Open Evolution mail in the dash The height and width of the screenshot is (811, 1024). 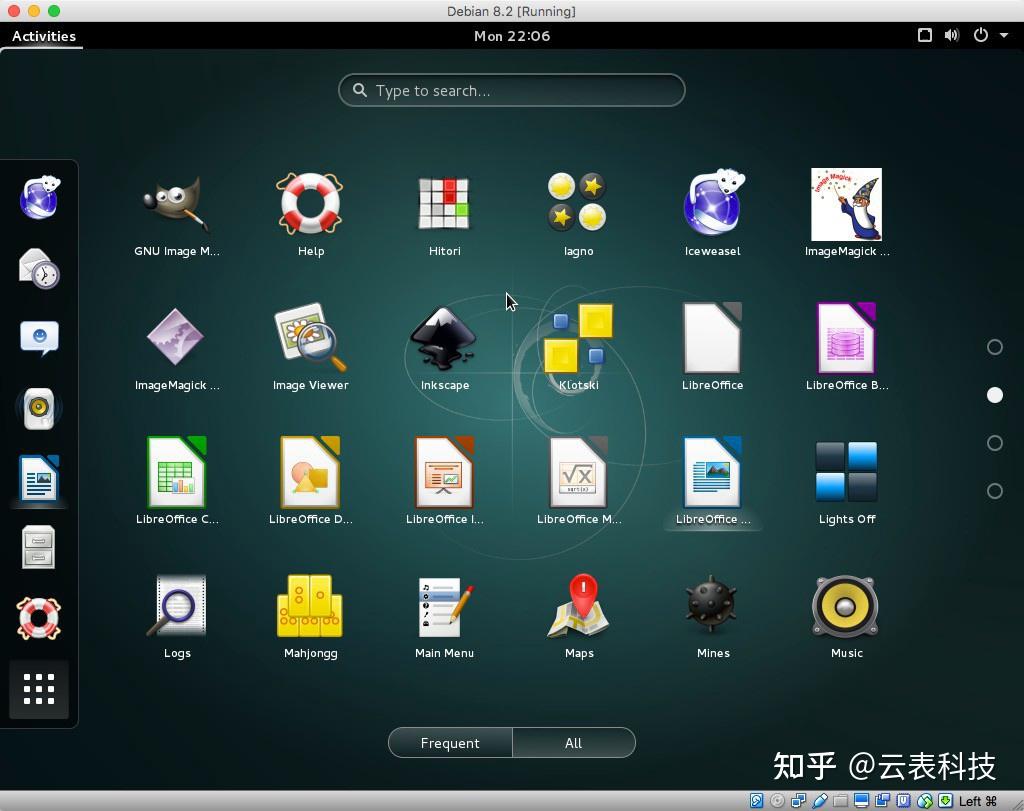[39, 268]
